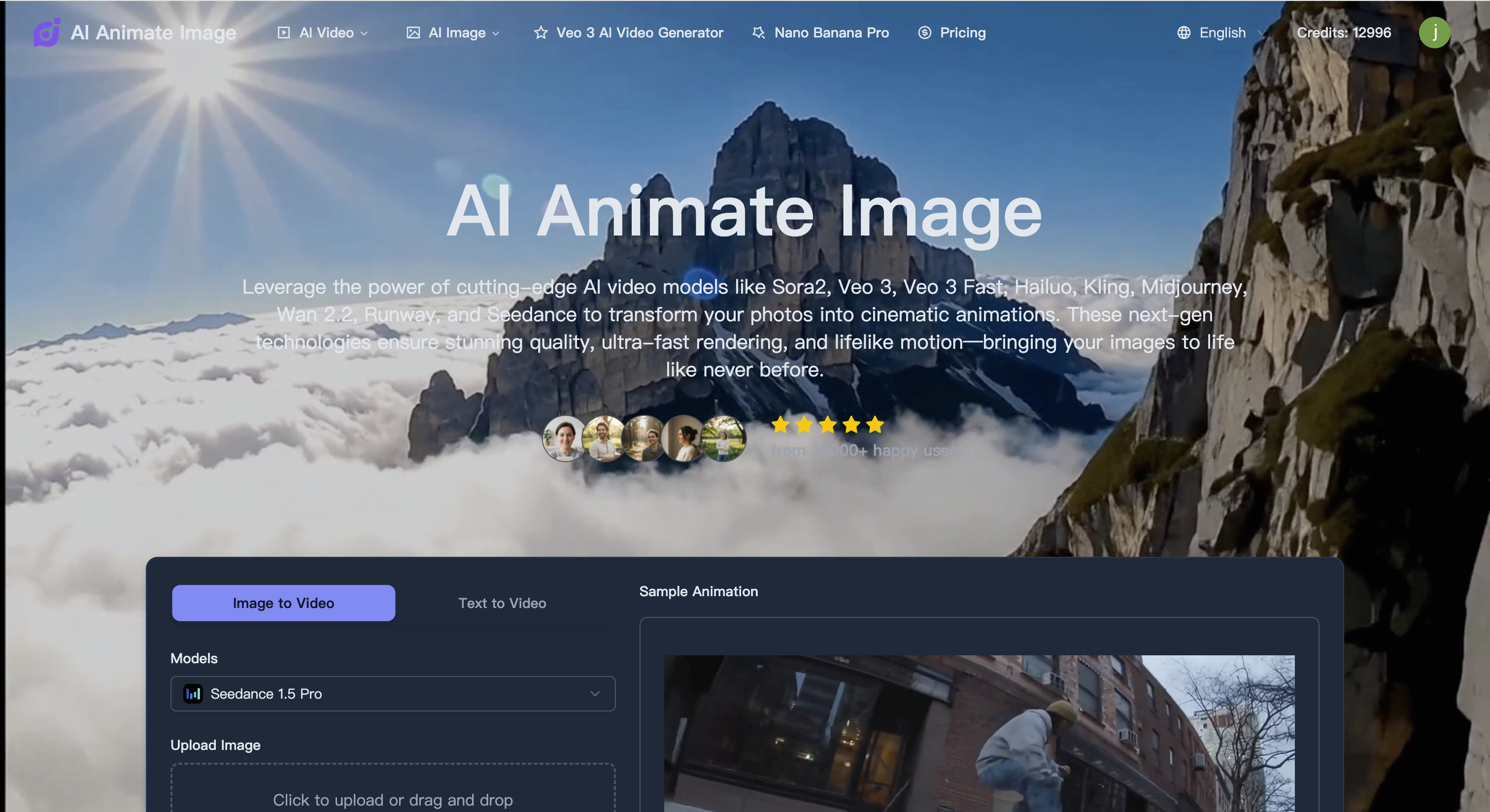Click the globe language icon
Viewport: 1490px width, 812px height.
1184,33
